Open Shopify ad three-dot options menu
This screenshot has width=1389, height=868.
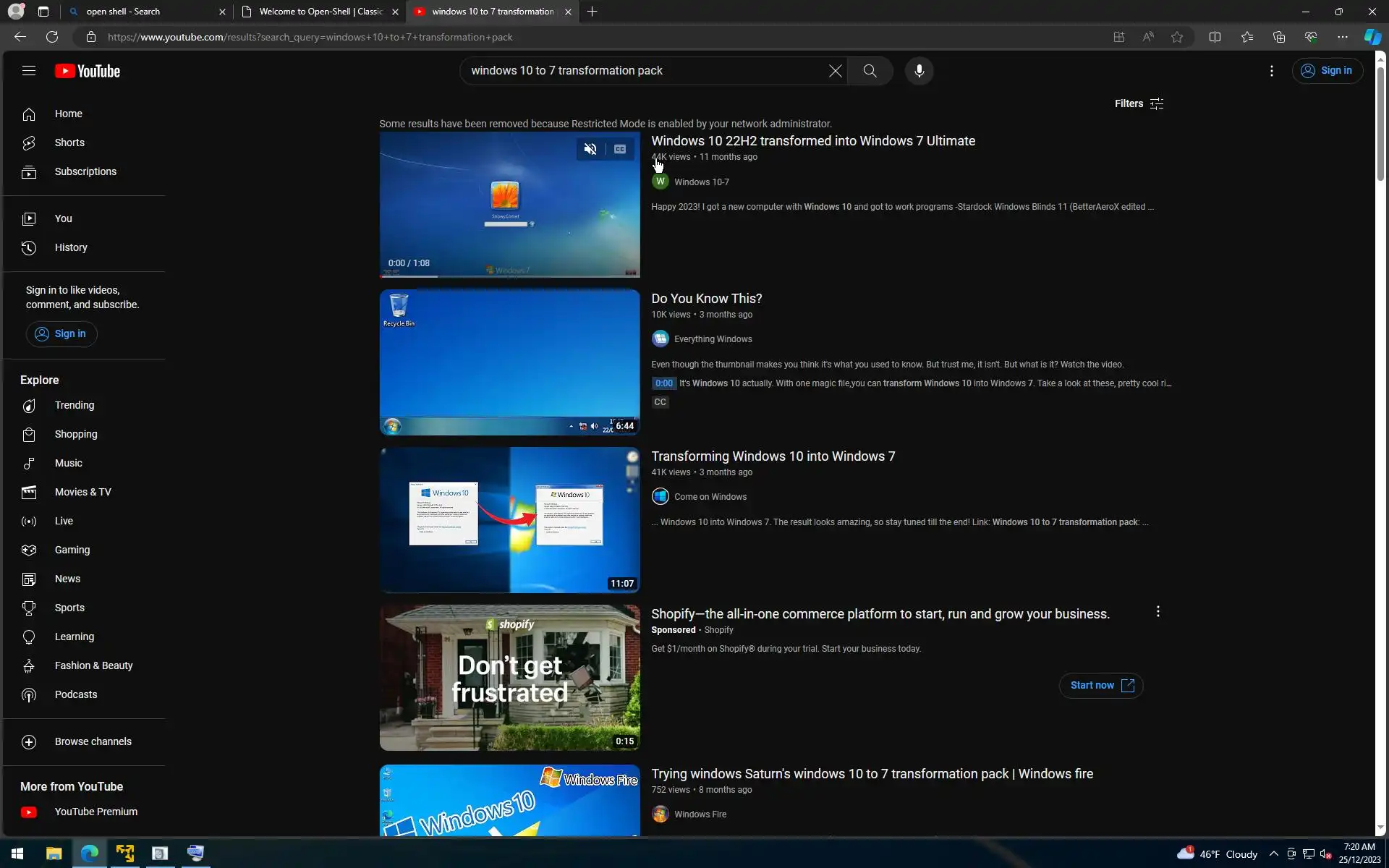click(x=1157, y=612)
